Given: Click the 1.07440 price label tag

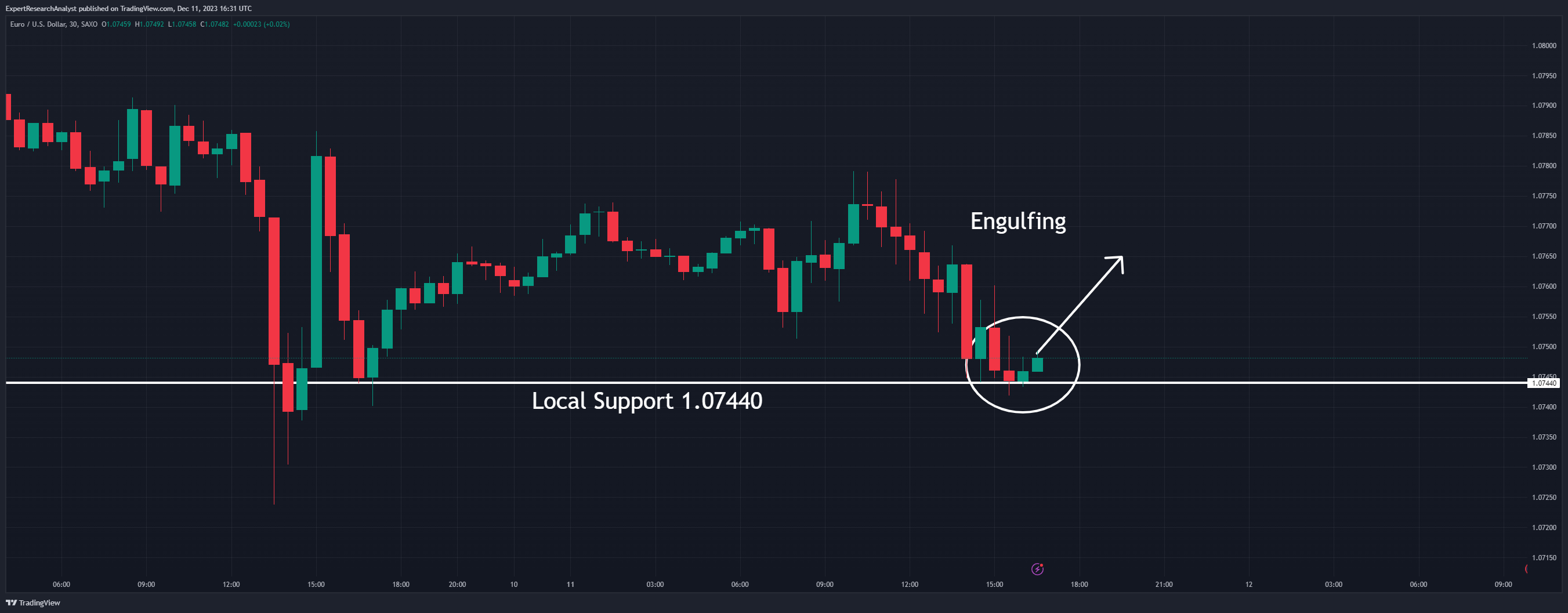Looking at the screenshot, I should pos(1544,383).
